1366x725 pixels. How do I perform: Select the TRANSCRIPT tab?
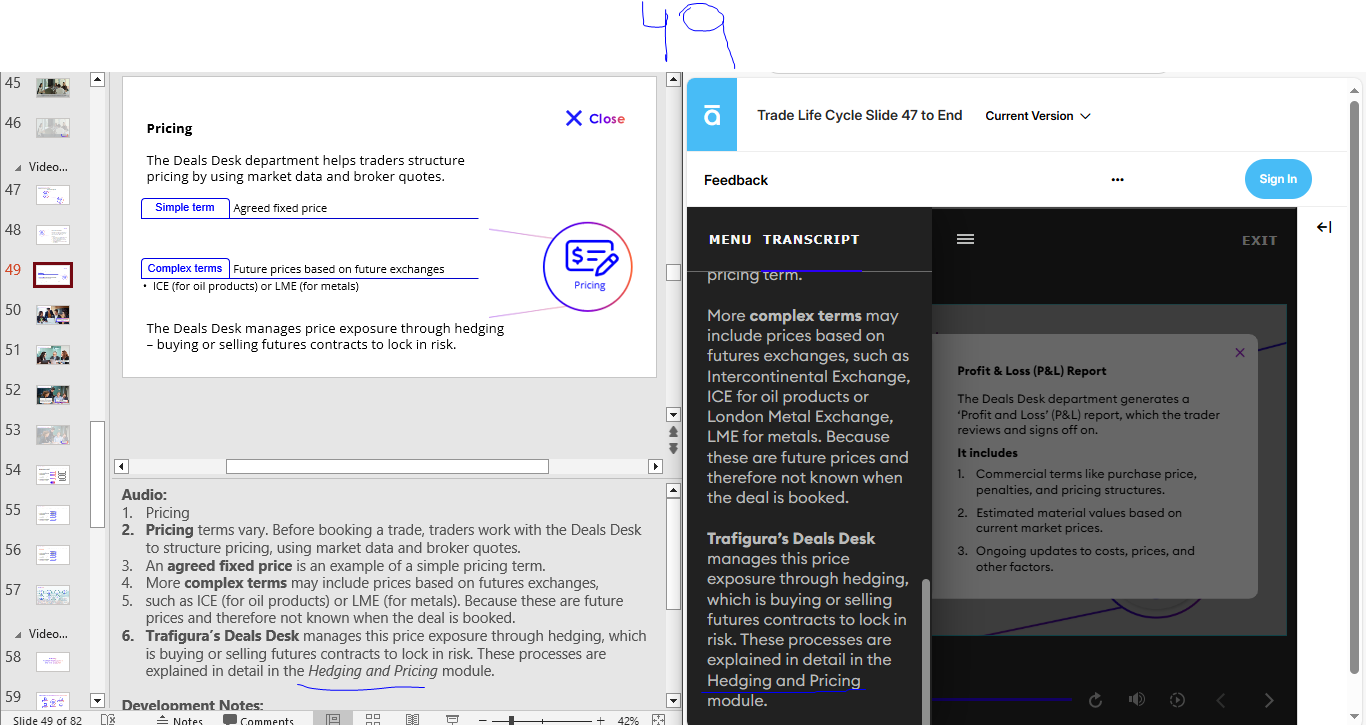pyautogui.click(x=810, y=240)
